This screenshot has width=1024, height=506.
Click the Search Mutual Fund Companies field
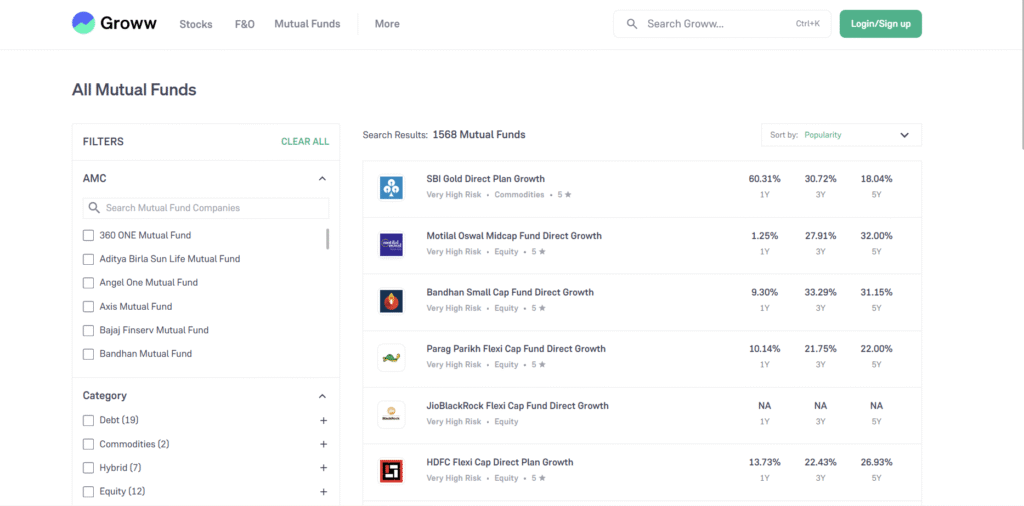[206, 208]
